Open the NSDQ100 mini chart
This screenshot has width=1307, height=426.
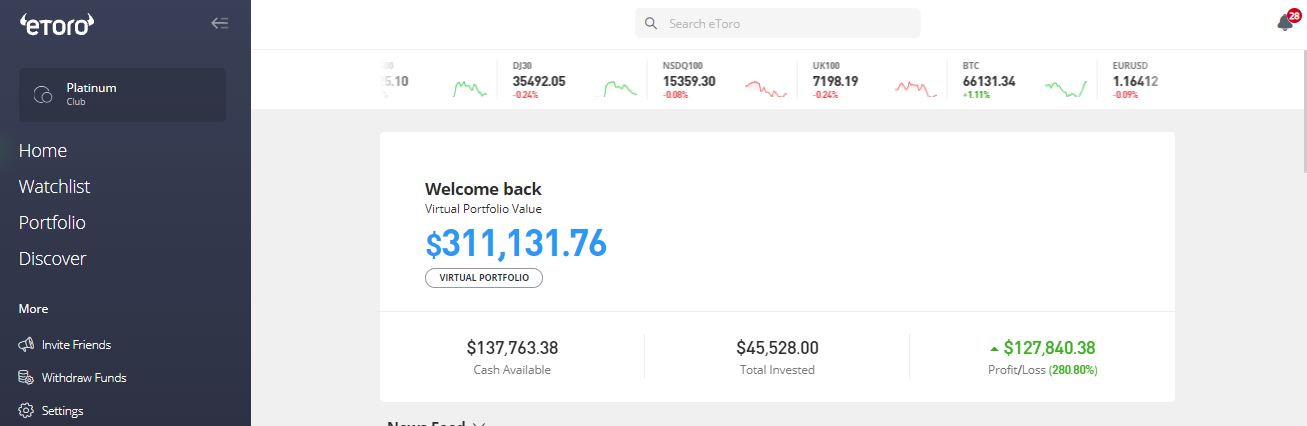point(766,88)
